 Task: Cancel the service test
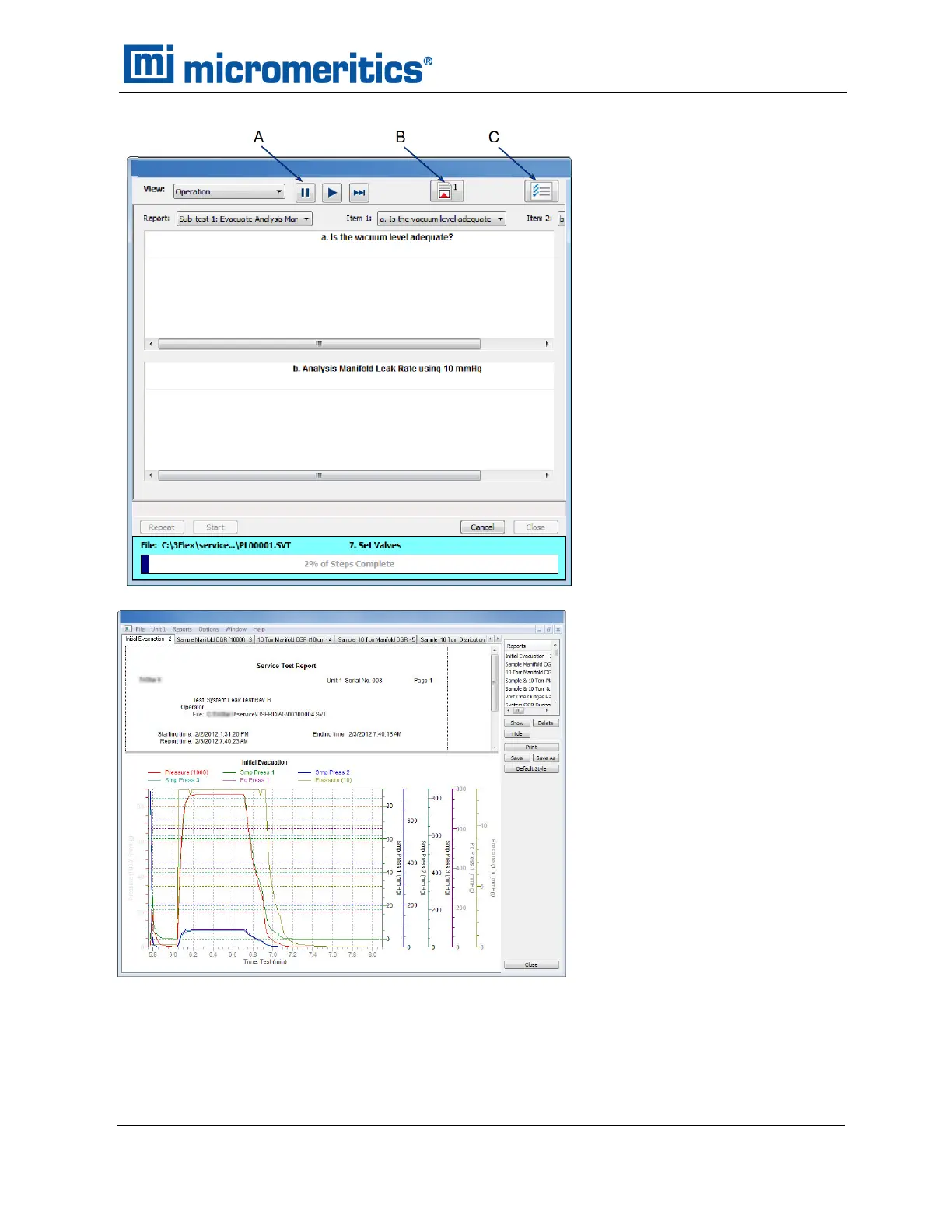tap(482, 527)
